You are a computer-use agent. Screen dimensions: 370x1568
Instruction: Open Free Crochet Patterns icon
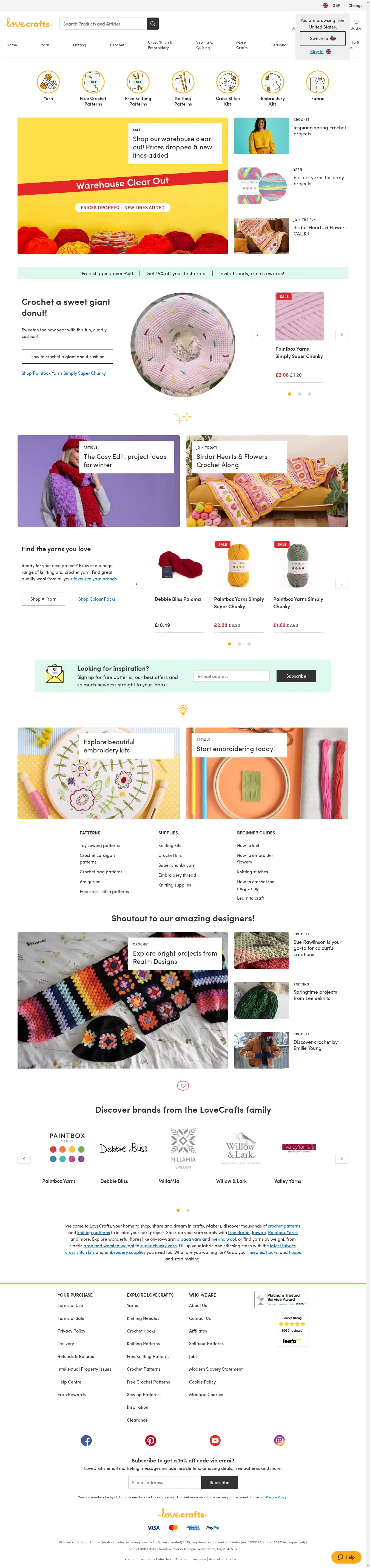[x=93, y=82]
